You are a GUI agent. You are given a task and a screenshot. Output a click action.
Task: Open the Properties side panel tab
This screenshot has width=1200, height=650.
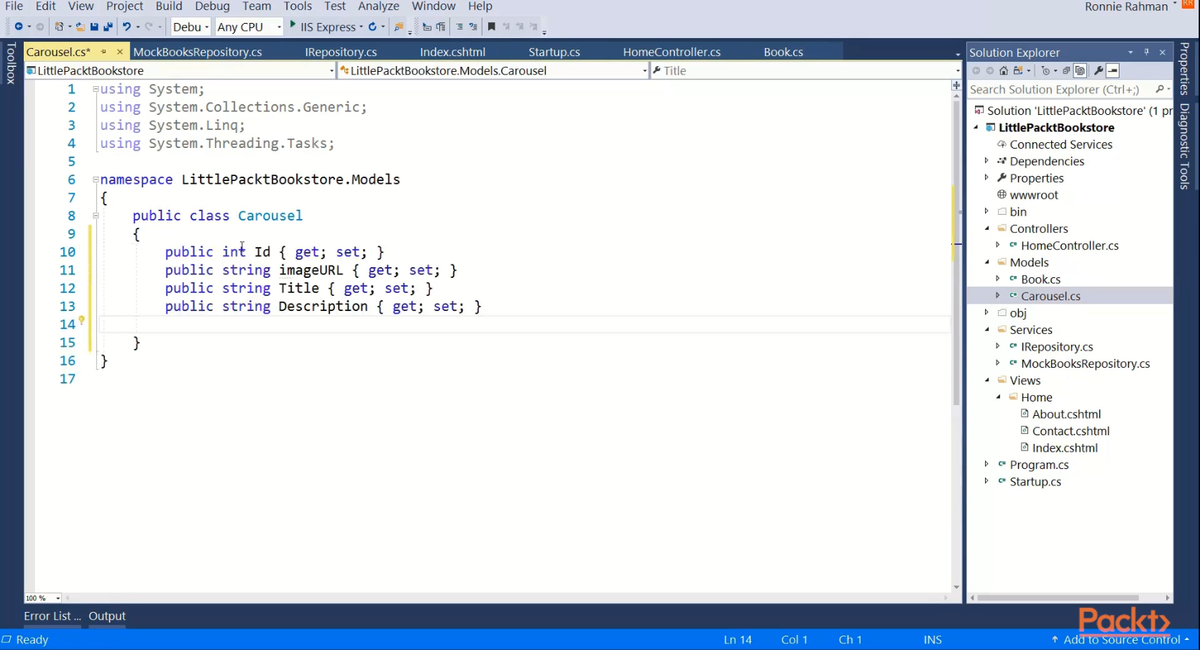[1185, 69]
